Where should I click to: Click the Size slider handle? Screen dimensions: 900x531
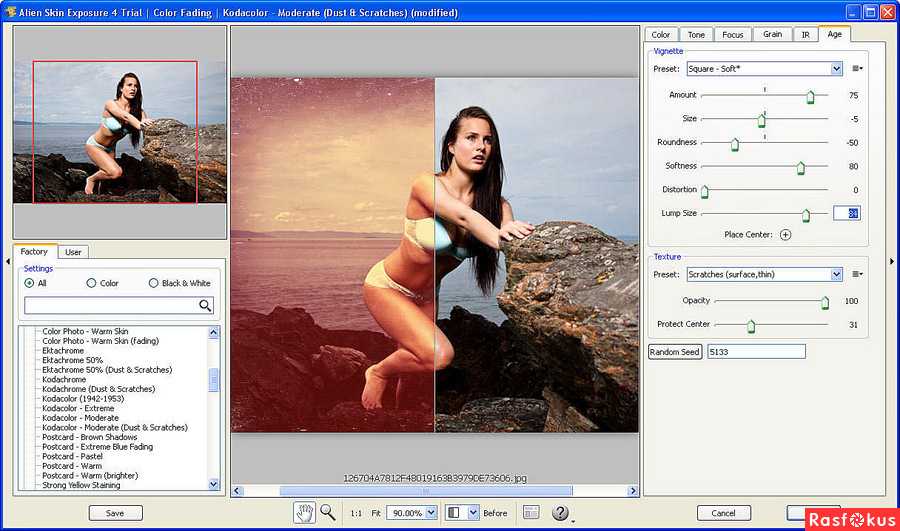[762, 120]
